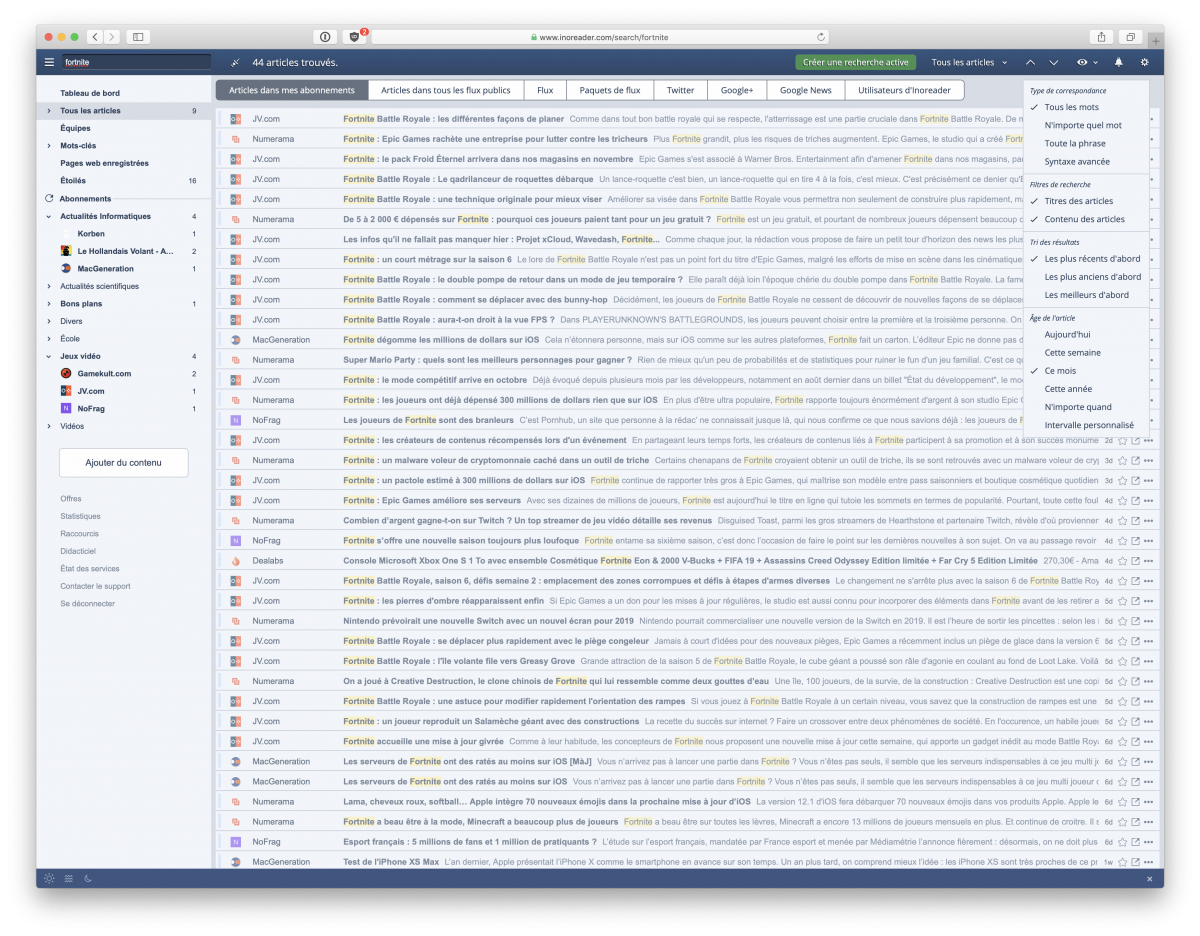Click 'Créer une recherche active' button
1200x936 pixels.
[x=856, y=62]
